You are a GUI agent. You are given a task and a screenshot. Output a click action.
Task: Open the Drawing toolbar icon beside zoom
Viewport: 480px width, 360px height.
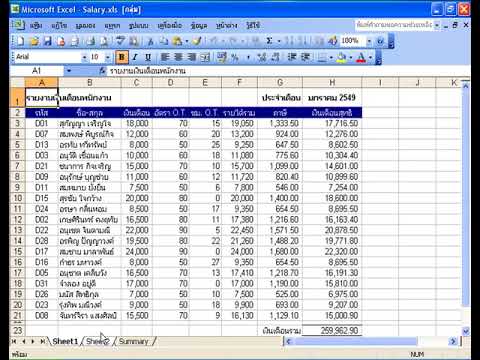tap(332, 41)
